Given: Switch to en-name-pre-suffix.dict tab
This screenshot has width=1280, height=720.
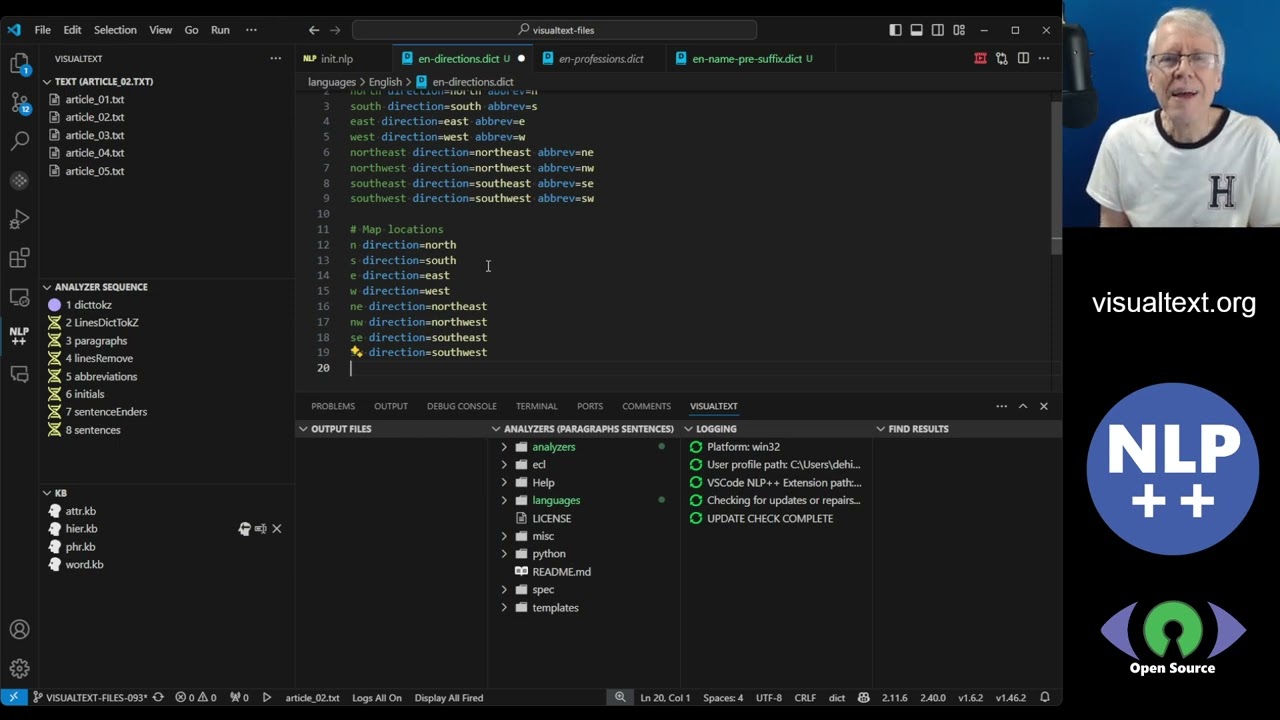Looking at the screenshot, I should (x=747, y=59).
